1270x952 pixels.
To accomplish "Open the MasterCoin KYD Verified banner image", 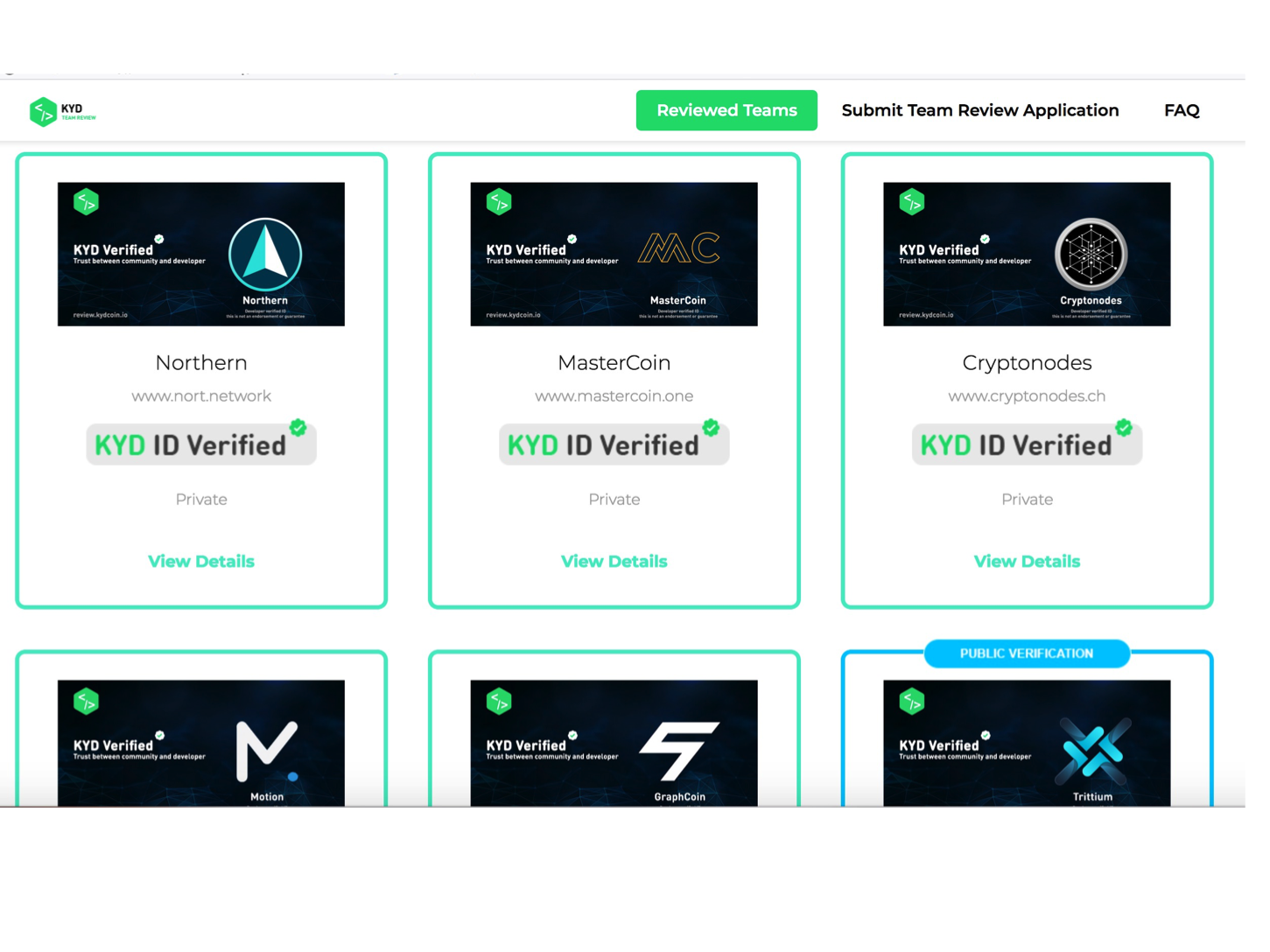I will pyautogui.click(x=614, y=254).
